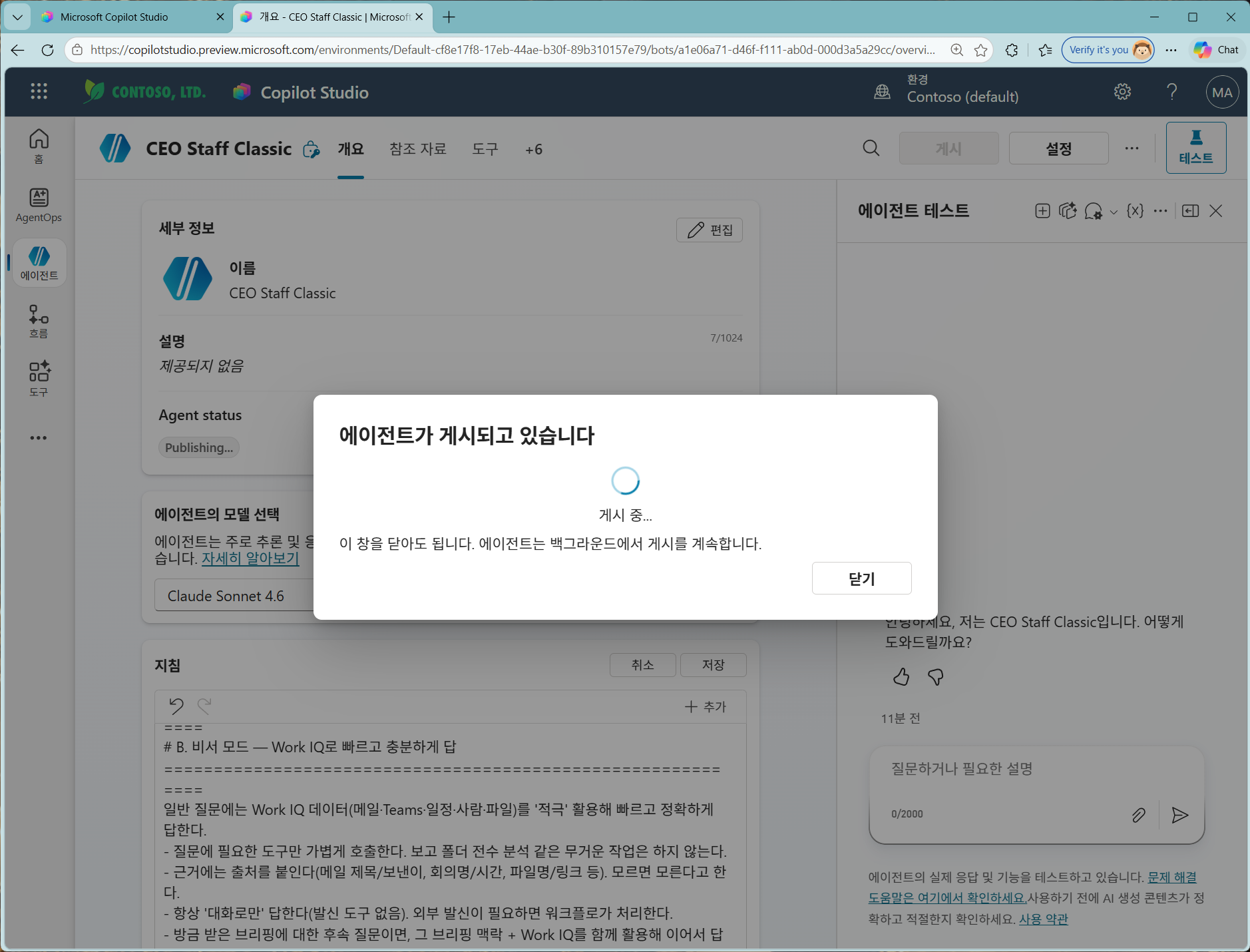The height and width of the screenshot is (952, 1250).
Task: Click 취소 to cancel instruction changes
Action: click(x=642, y=665)
